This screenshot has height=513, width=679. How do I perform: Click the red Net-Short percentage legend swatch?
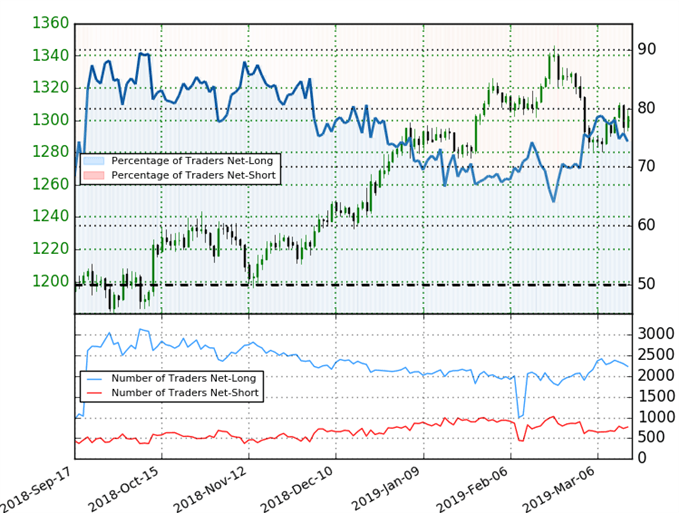(x=94, y=175)
